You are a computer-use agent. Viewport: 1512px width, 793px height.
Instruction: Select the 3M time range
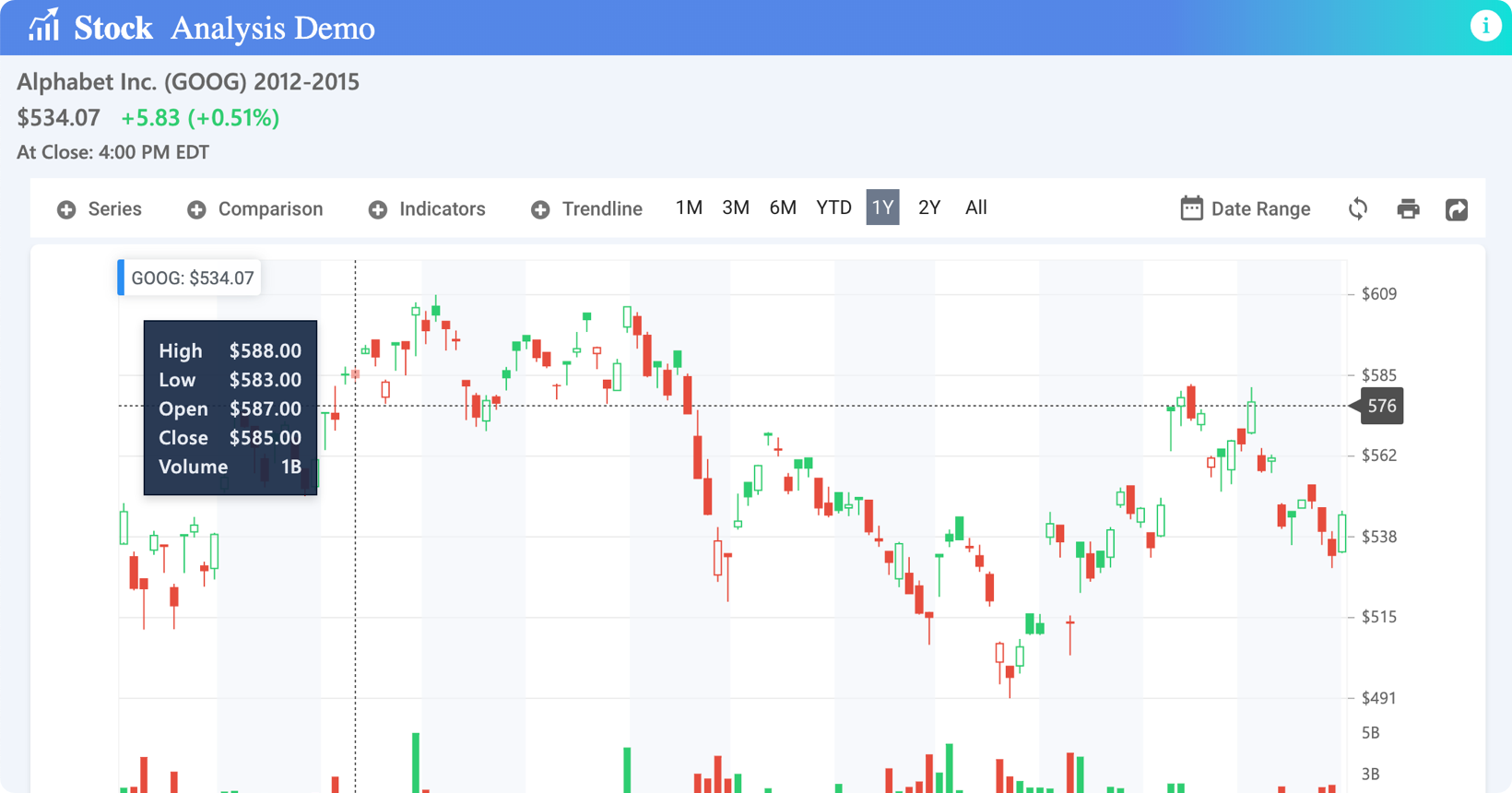coord(736,207)
